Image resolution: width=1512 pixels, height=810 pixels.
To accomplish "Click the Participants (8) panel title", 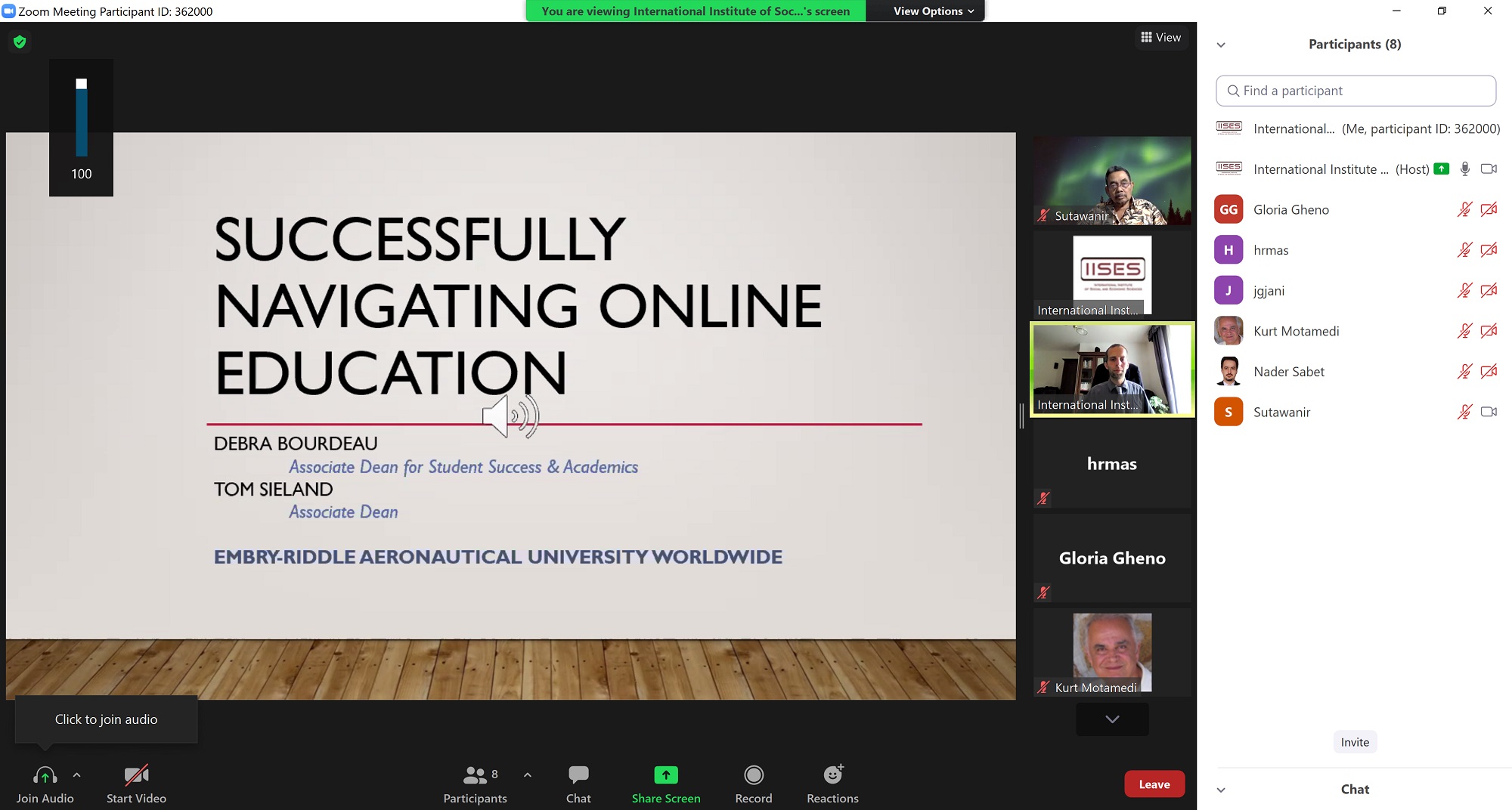I will pyautogui.click(x=1355, y=45).
